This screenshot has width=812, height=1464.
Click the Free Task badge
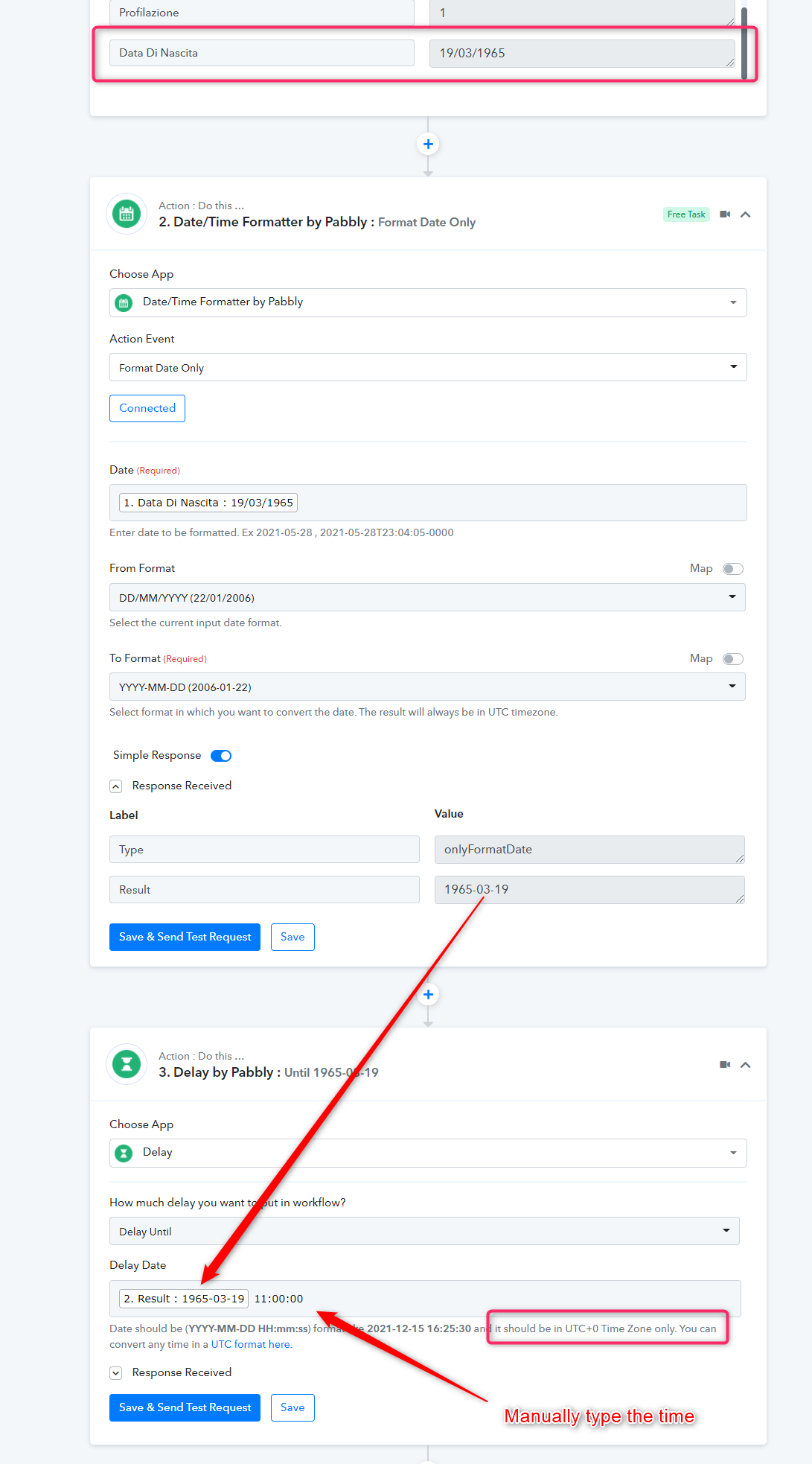[686, 214]
